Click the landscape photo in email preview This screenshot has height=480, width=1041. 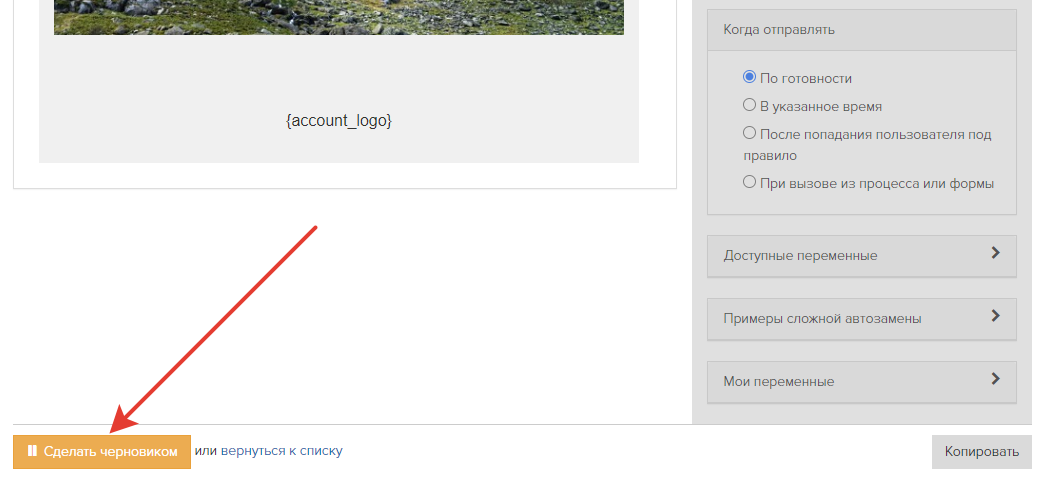[339, 17]
